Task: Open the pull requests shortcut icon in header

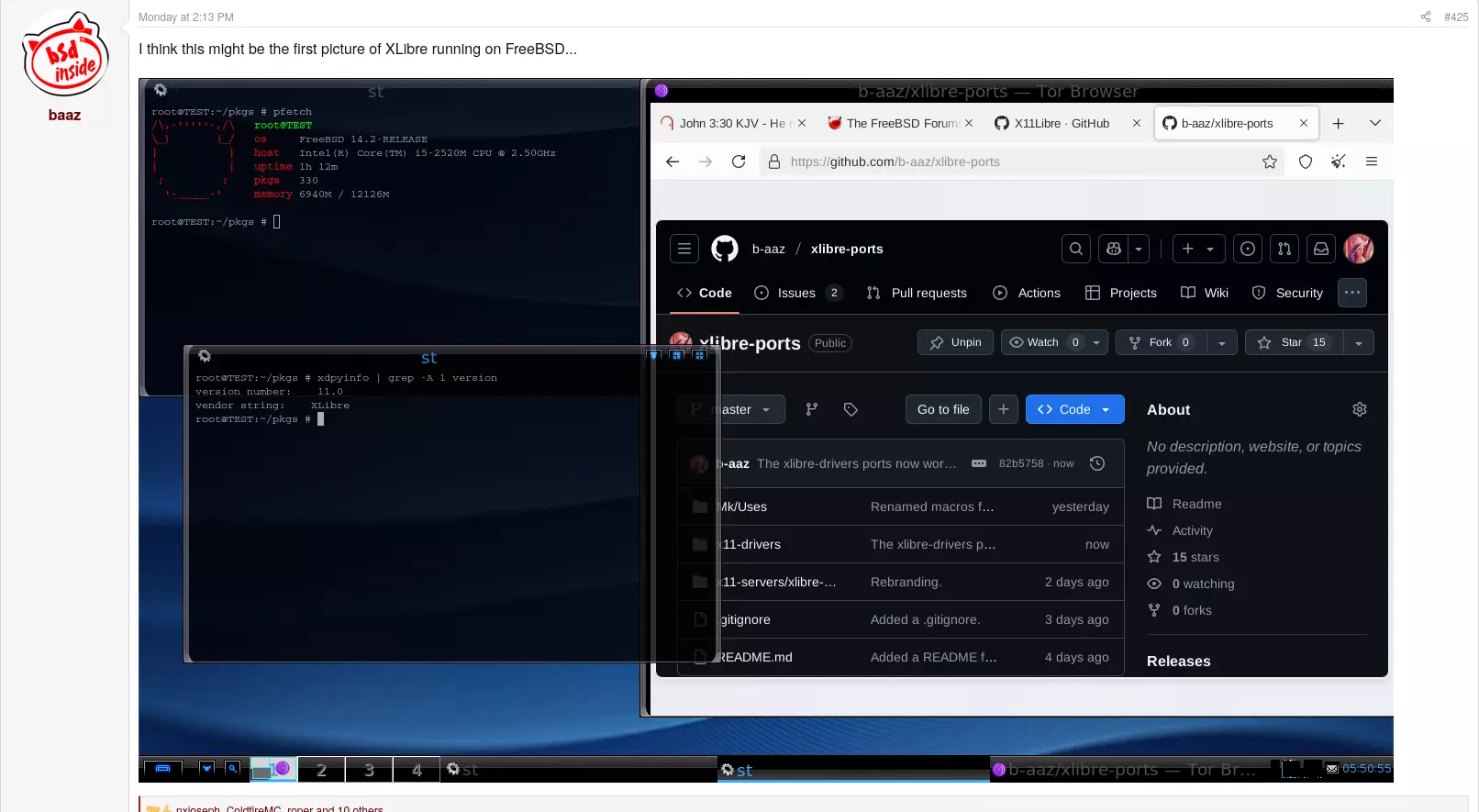Action: (x=1284, y=249)
